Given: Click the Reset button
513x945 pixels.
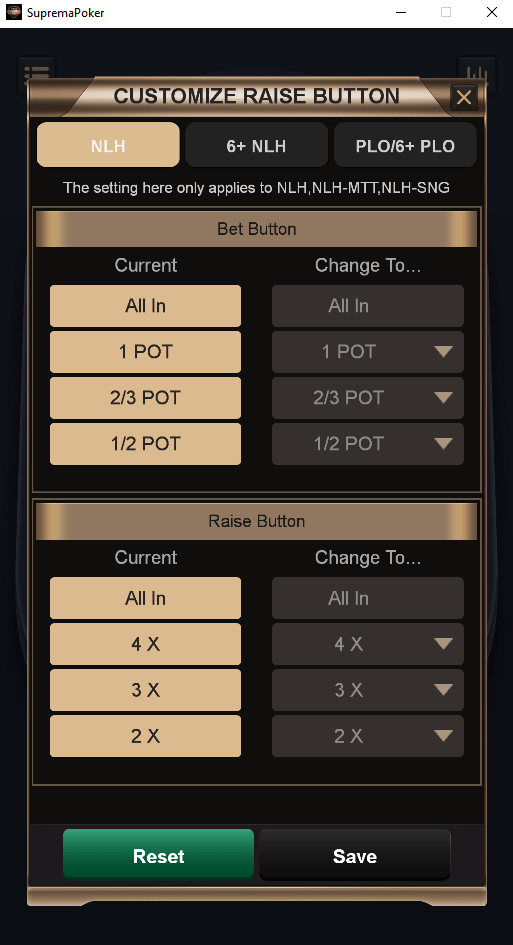Looking at the screenshot, I should click(x=159, y=855).
